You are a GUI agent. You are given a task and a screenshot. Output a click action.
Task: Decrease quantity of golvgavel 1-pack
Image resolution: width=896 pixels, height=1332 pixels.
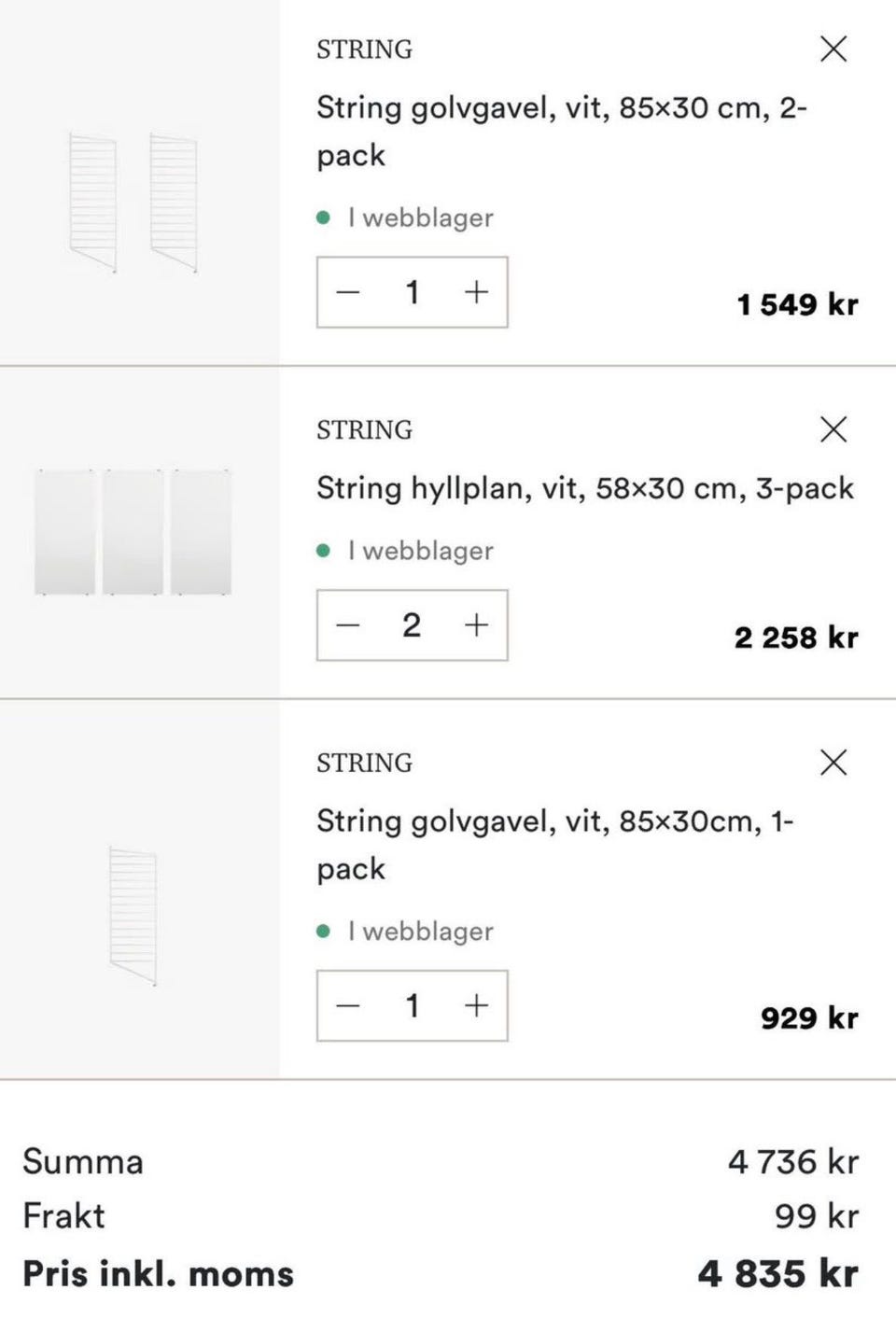(x=348, y=1005)
